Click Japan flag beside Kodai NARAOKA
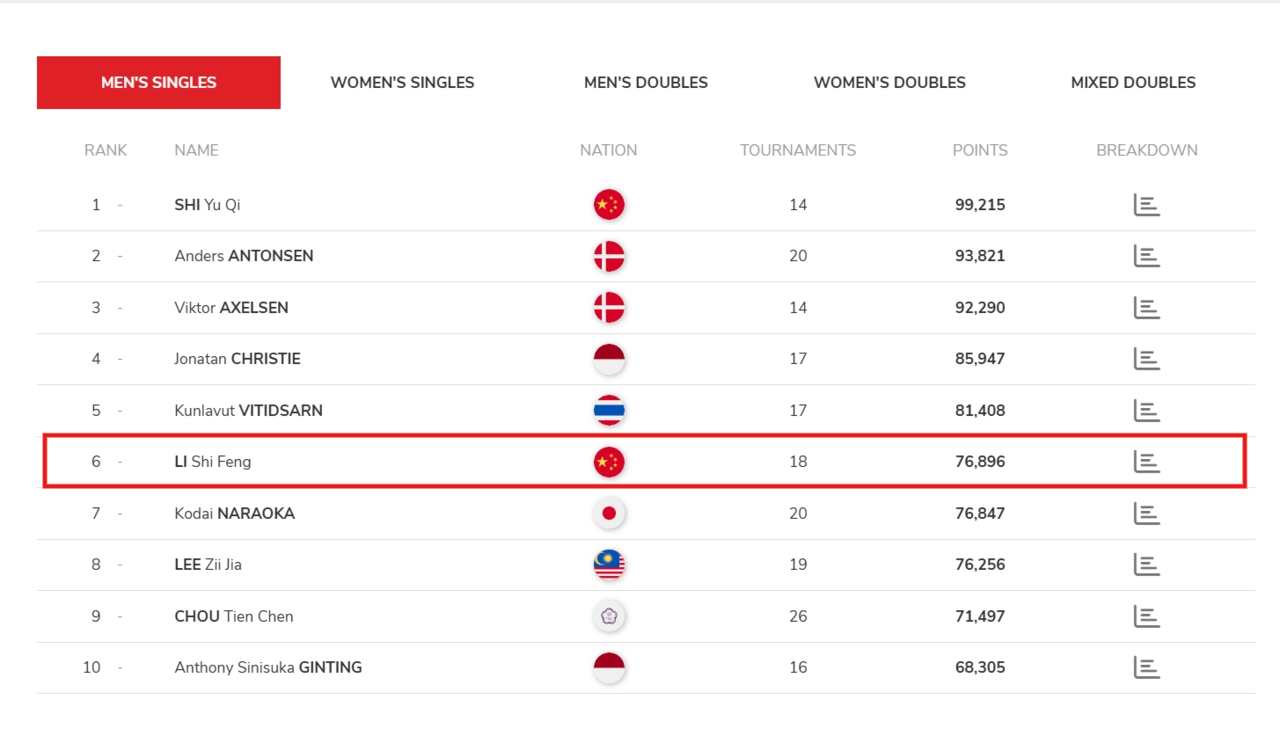The height and width of the screenshot is (729, 1280). point(609,514)
